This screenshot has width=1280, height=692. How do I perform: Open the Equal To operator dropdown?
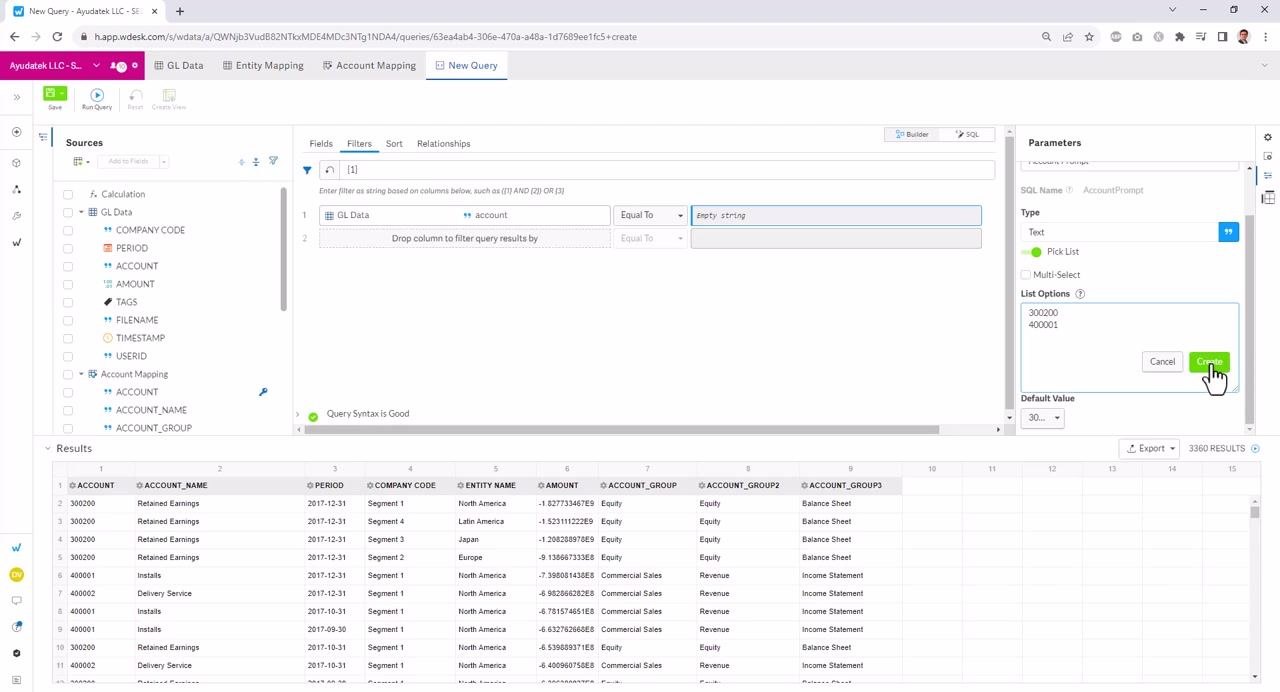[650, 215]
